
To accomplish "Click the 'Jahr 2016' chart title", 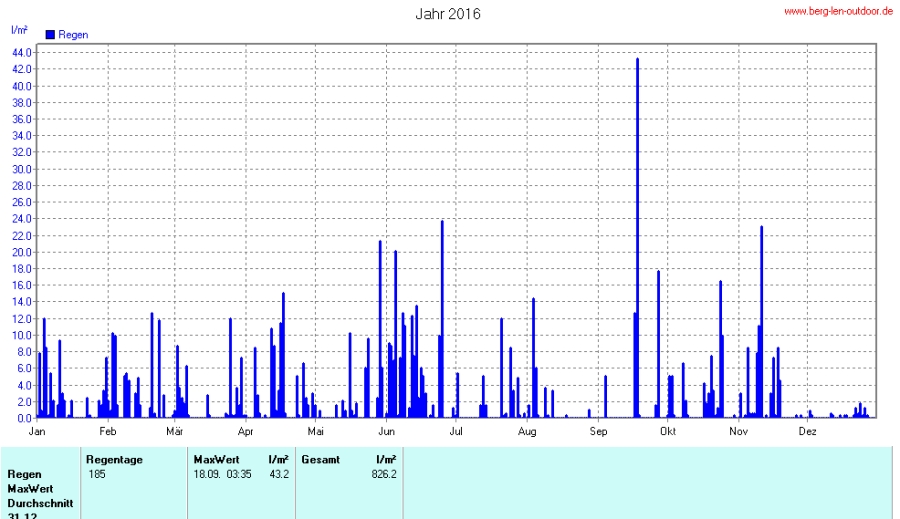I will (x=448, y=14).
